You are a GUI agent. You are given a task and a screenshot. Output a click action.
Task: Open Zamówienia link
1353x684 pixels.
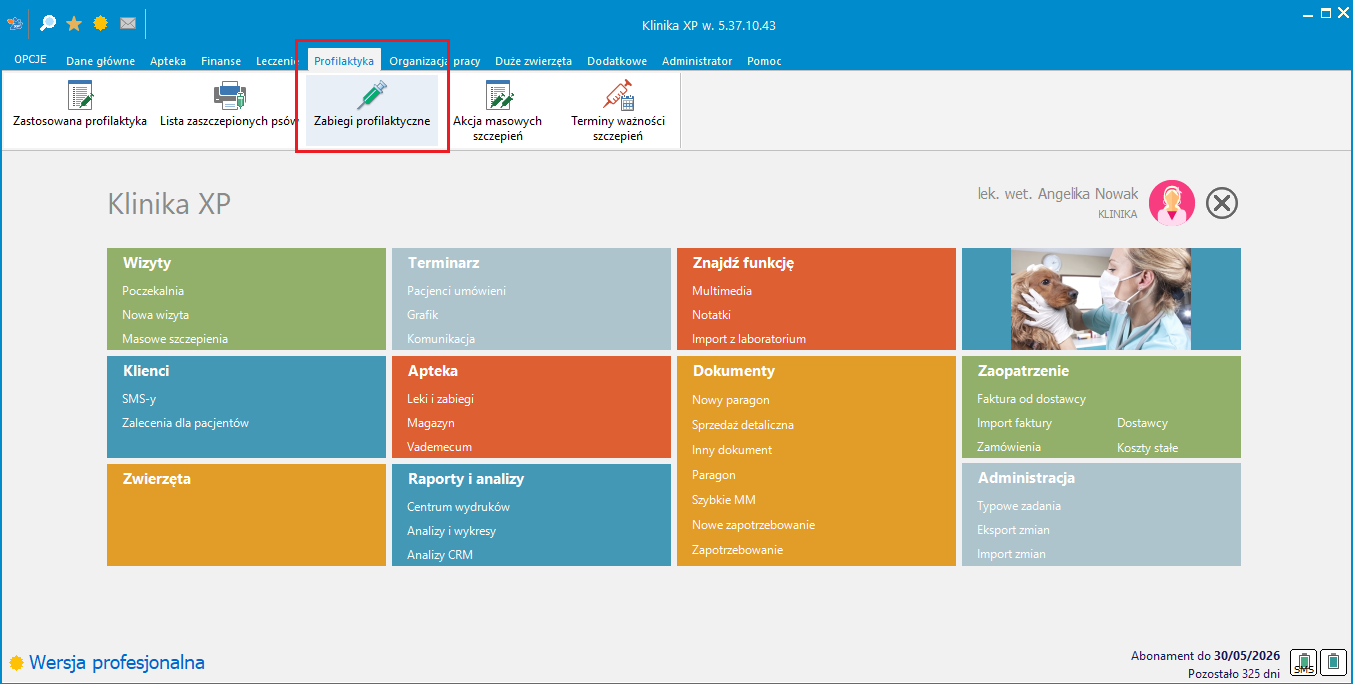pyautogui.click(x=1009, y=447)
